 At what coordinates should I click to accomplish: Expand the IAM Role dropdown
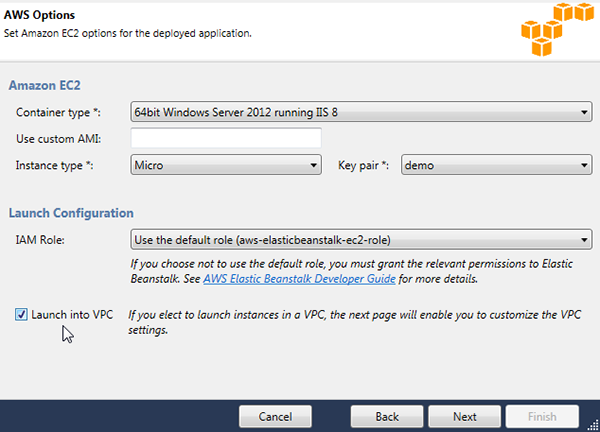[361, 240]
